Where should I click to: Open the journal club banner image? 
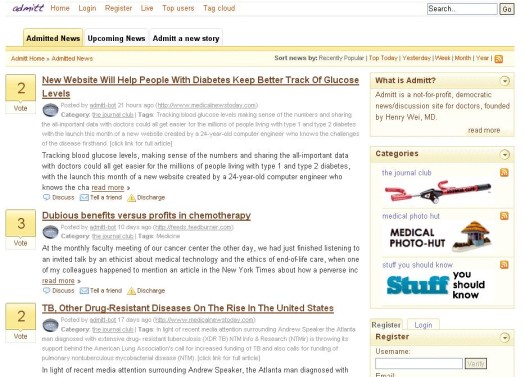pos(438,192)
